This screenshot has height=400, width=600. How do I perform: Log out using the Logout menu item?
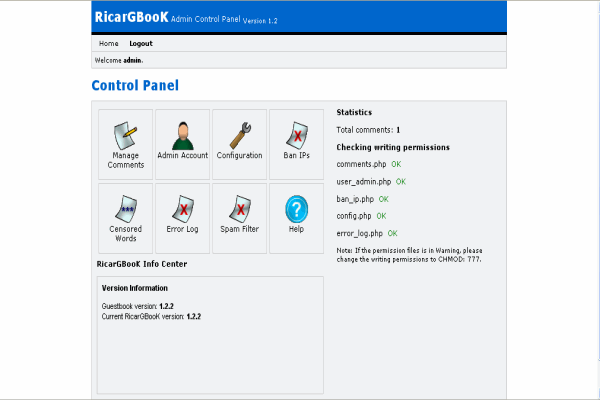(x=141, y=44)
